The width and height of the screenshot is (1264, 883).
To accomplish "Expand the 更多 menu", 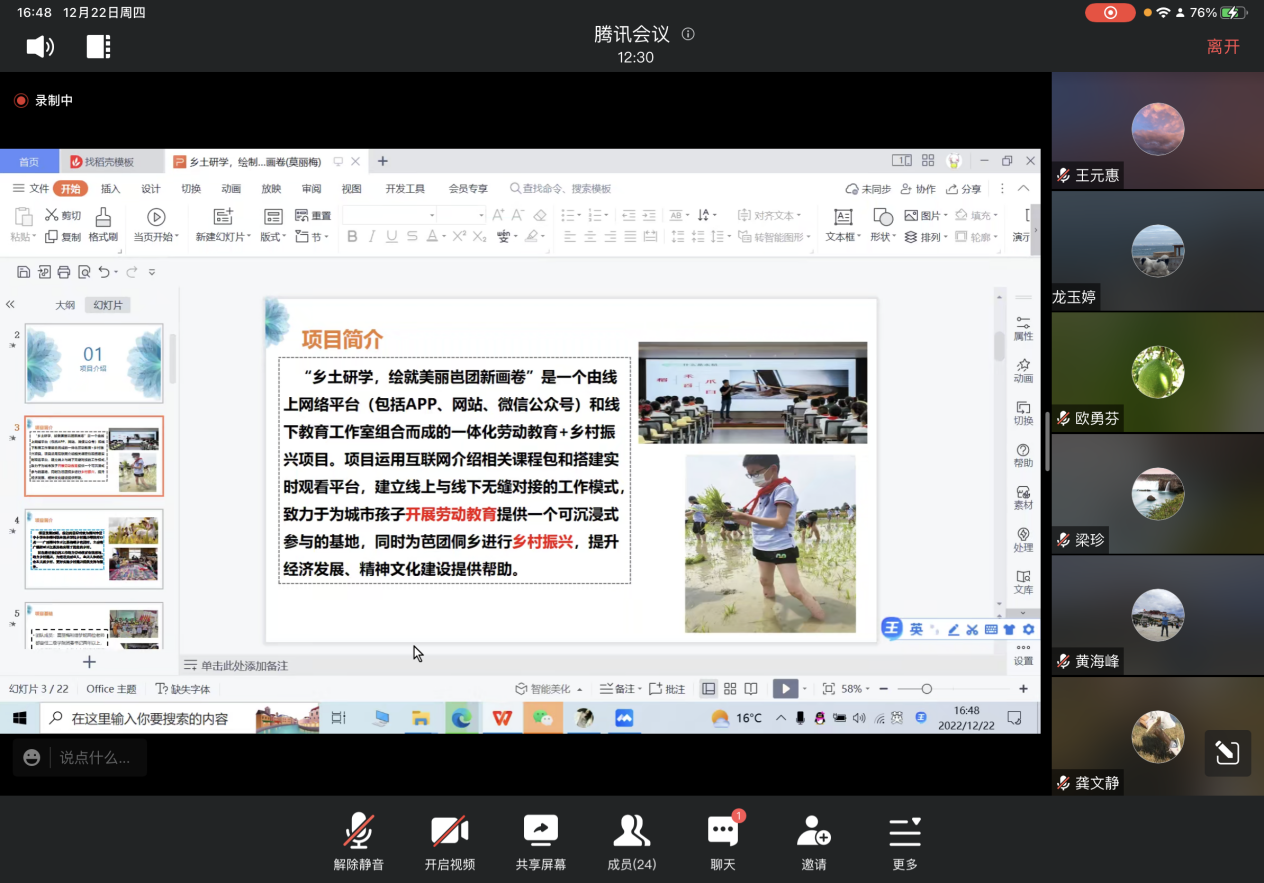I will [x=904, y=831].
